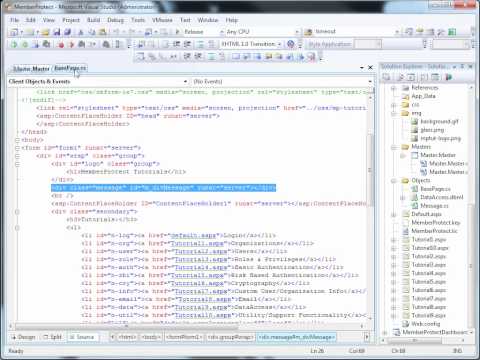Click the first icon in the Solution Explorer toolbar
Screen dimensions: 480x360
[386, 77]
